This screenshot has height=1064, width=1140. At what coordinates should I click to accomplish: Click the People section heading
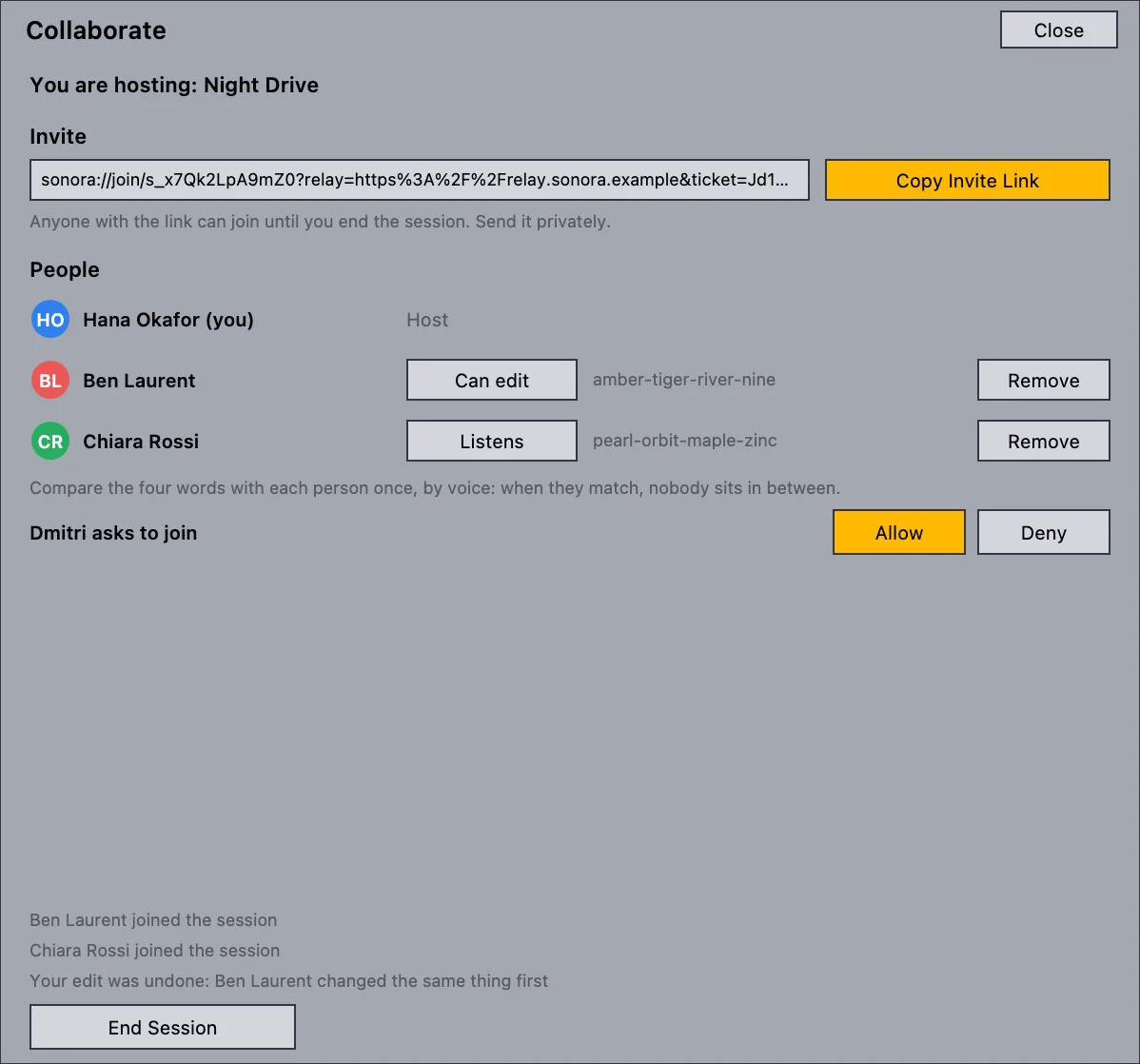(65, 270)
